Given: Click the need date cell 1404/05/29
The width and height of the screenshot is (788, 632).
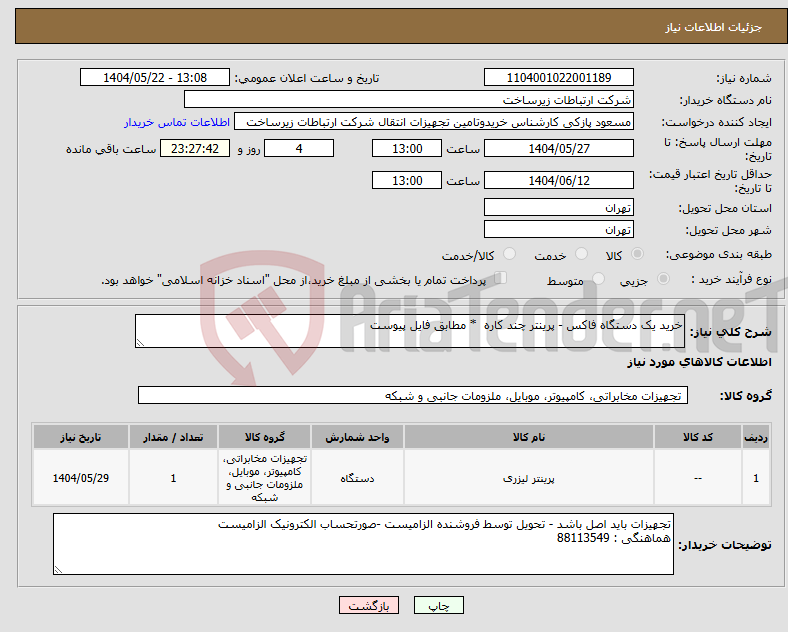Looking at the screenshot, I should (x=81, y=478).
